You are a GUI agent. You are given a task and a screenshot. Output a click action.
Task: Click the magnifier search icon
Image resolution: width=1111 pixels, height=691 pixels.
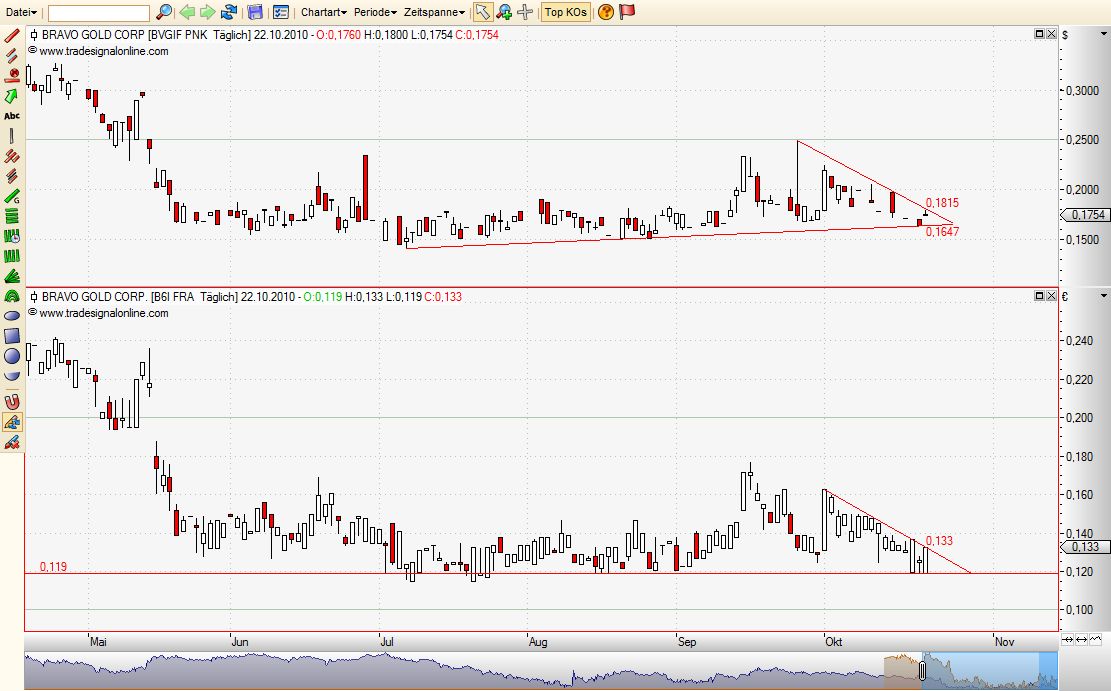point(165,12)
